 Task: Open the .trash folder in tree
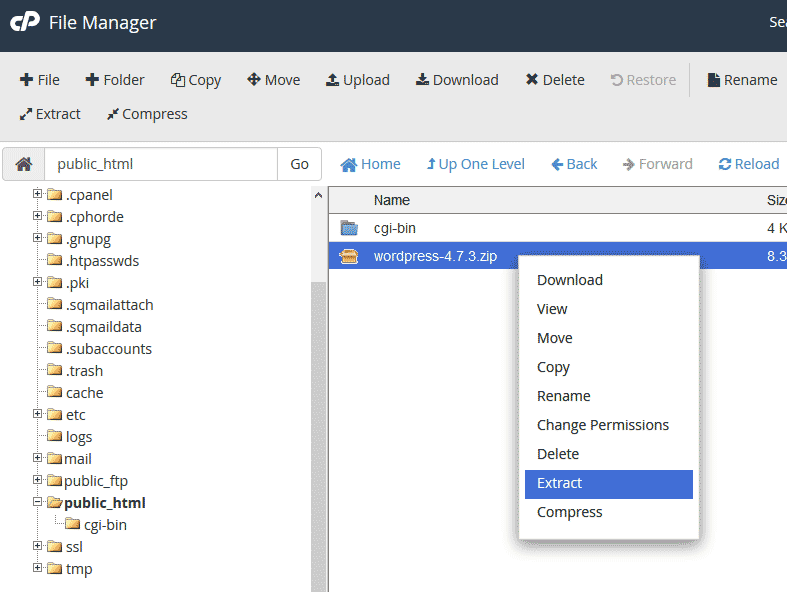point(84,371)
